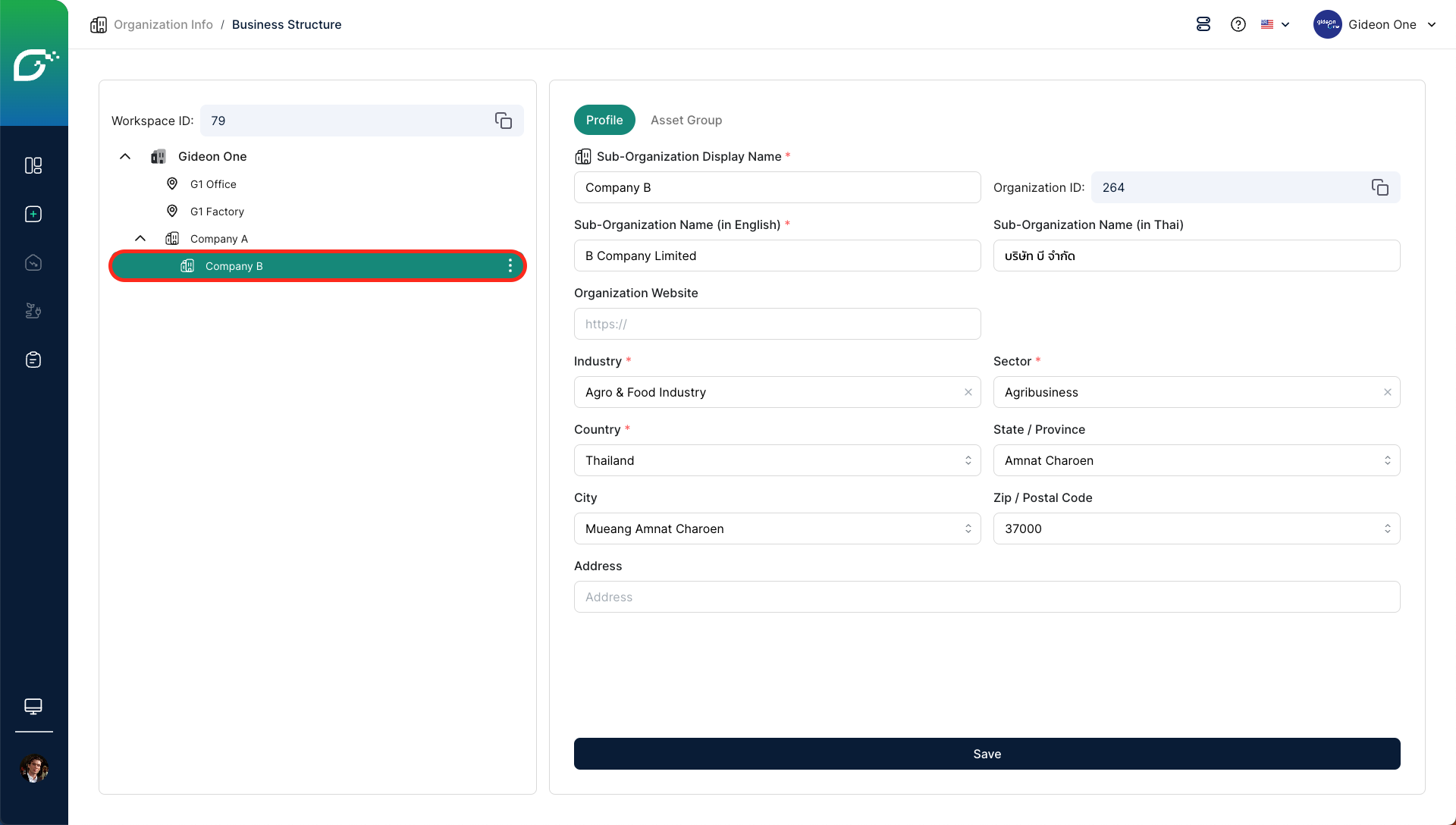Image resolution: width=1456 pixels, height=825 pixels.
Task: Click the add-plus icon in sidebar
Action: coord(33,214)
